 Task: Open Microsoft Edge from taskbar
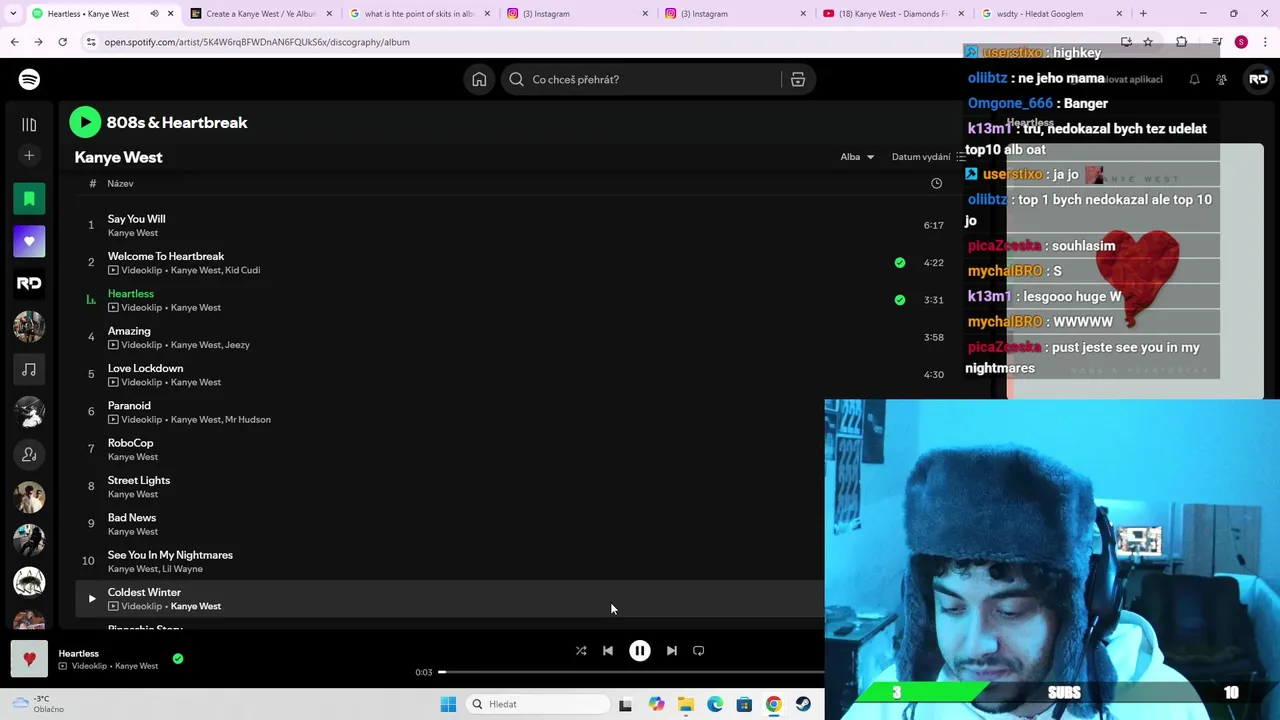[715, 704]
